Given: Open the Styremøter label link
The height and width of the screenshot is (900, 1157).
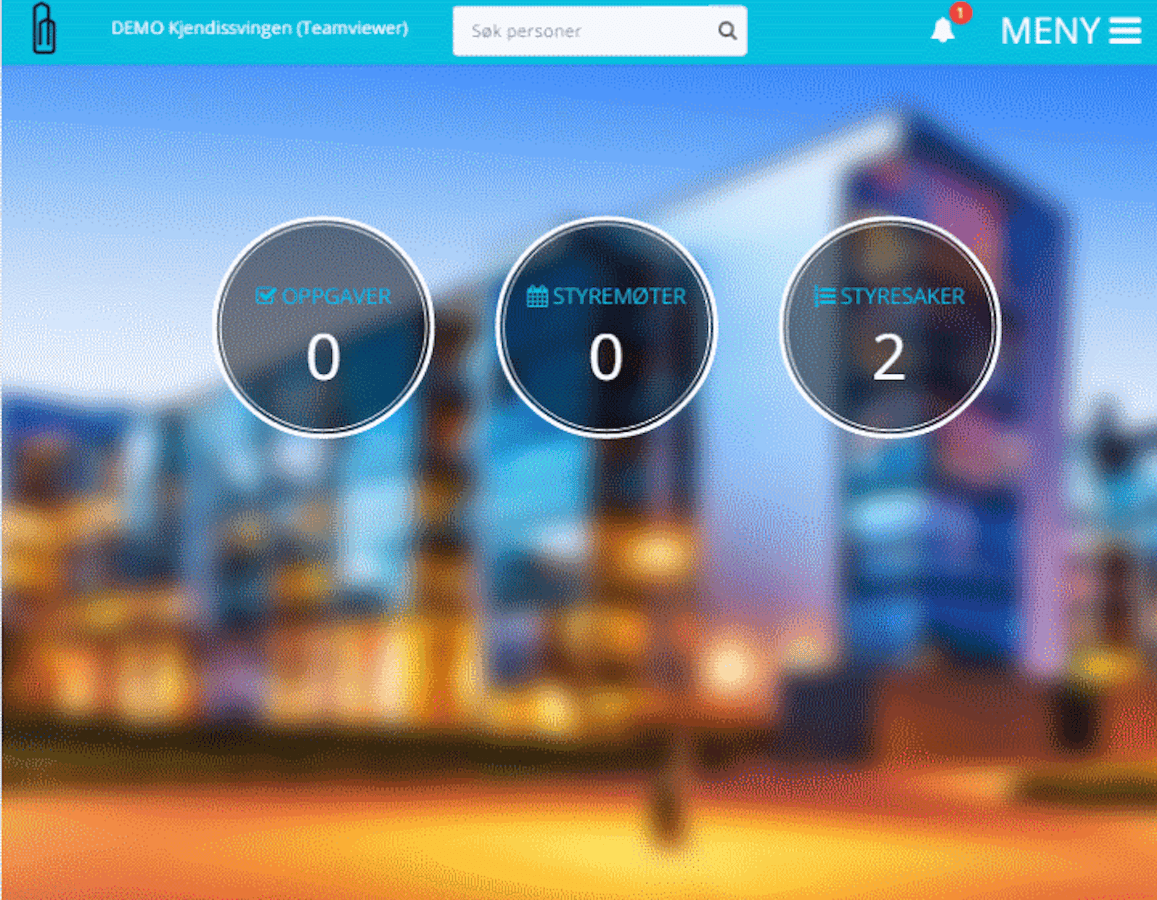Looking at the screenshot, I should 619,297.
